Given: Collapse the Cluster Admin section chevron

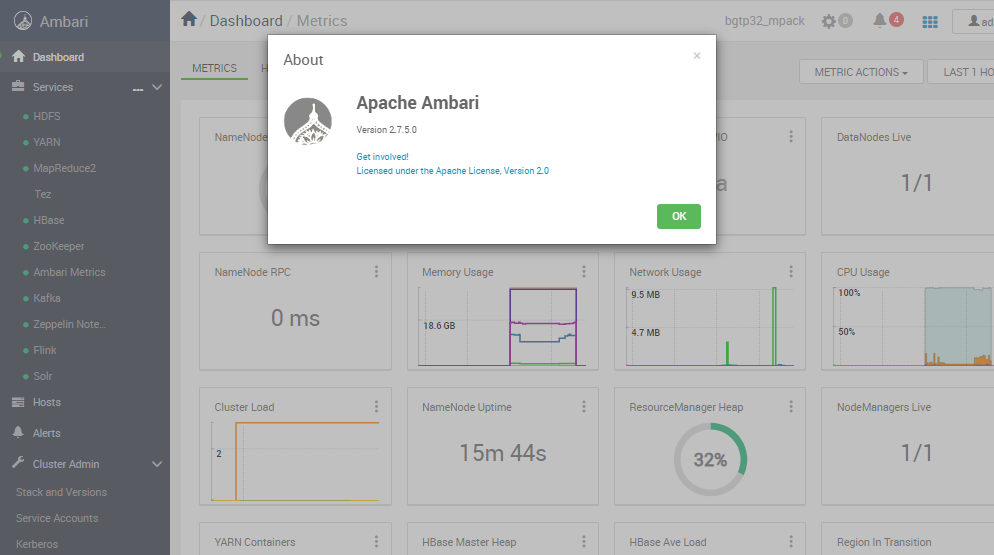Looking at the screenshot, I should pyautogui.click(x=157, y=464).
